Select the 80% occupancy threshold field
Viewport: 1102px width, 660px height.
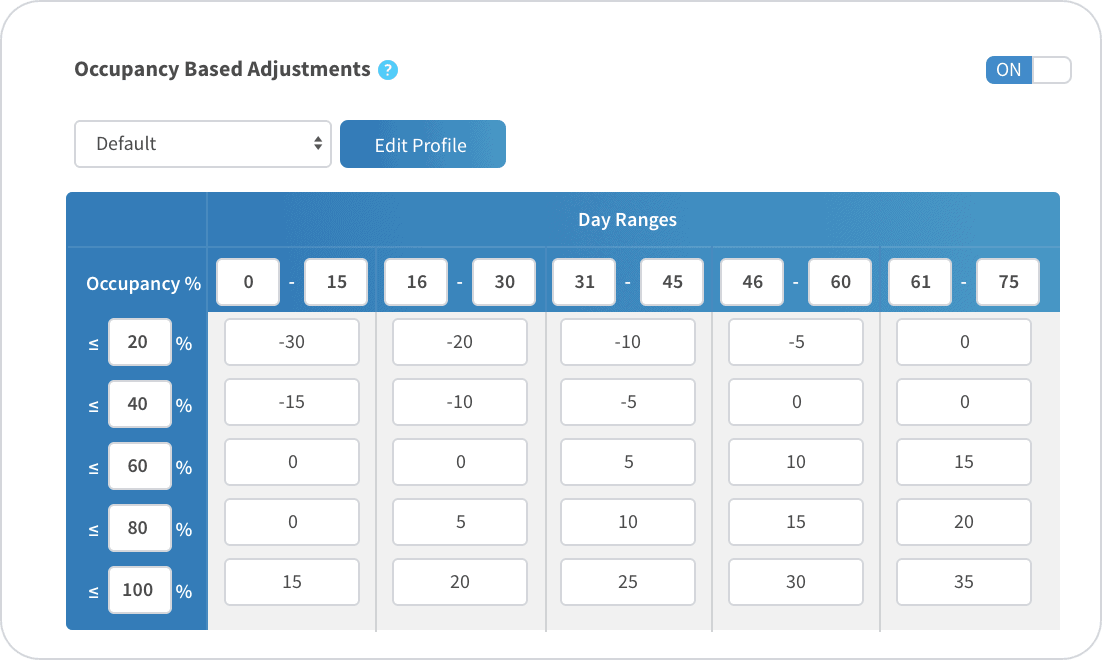139,528
